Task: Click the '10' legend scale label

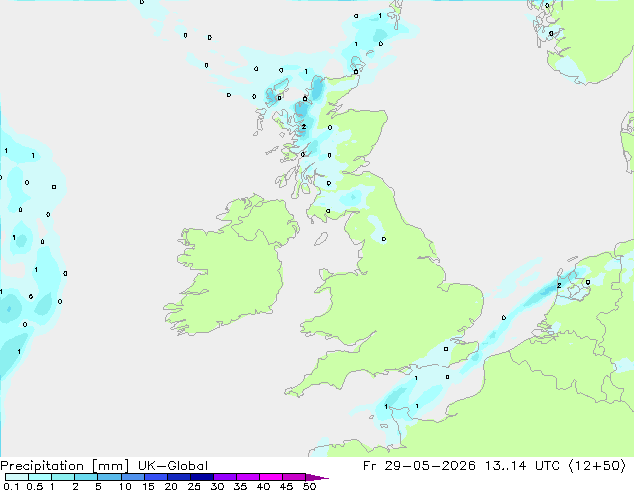Action: coord(125,486)
